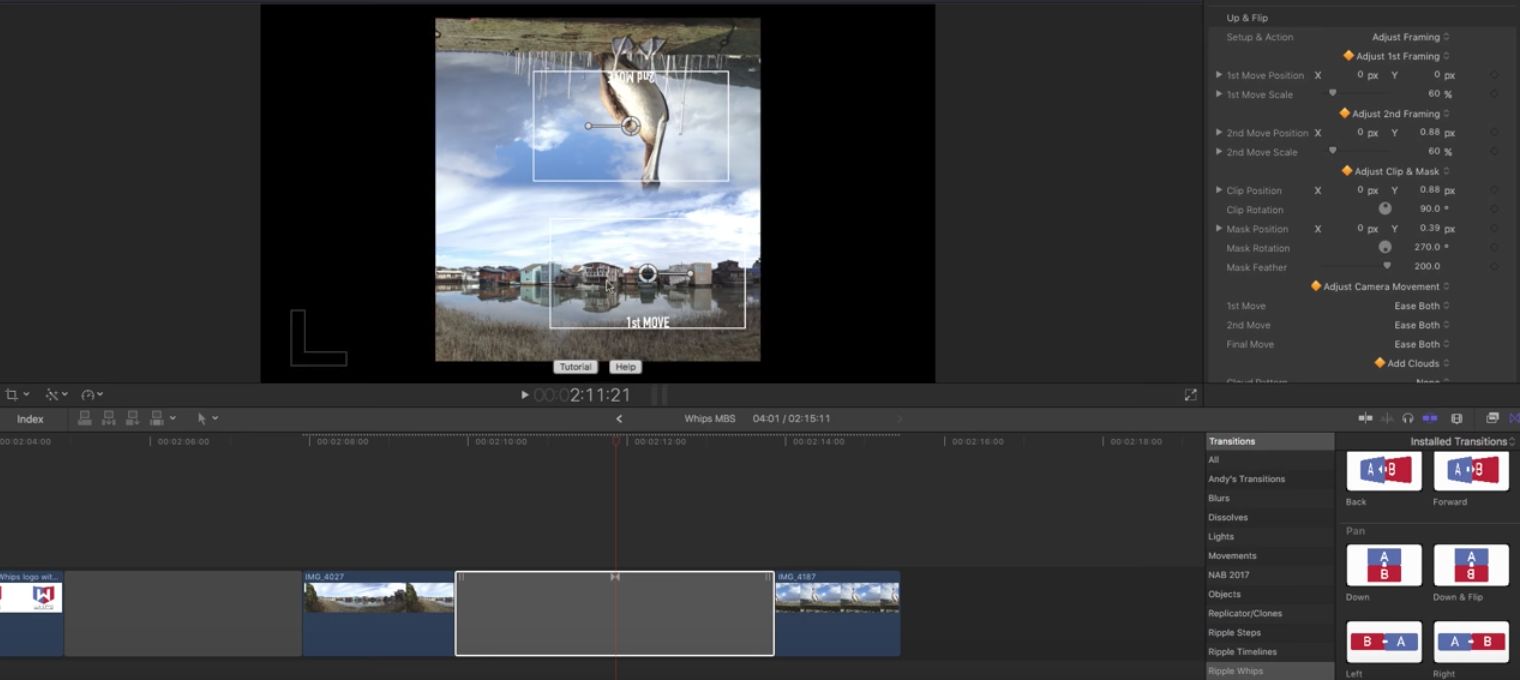Click the Mask Feather keyframe diamond
The width and height of the screenshot is (1520, 680).
point(1493,267)
